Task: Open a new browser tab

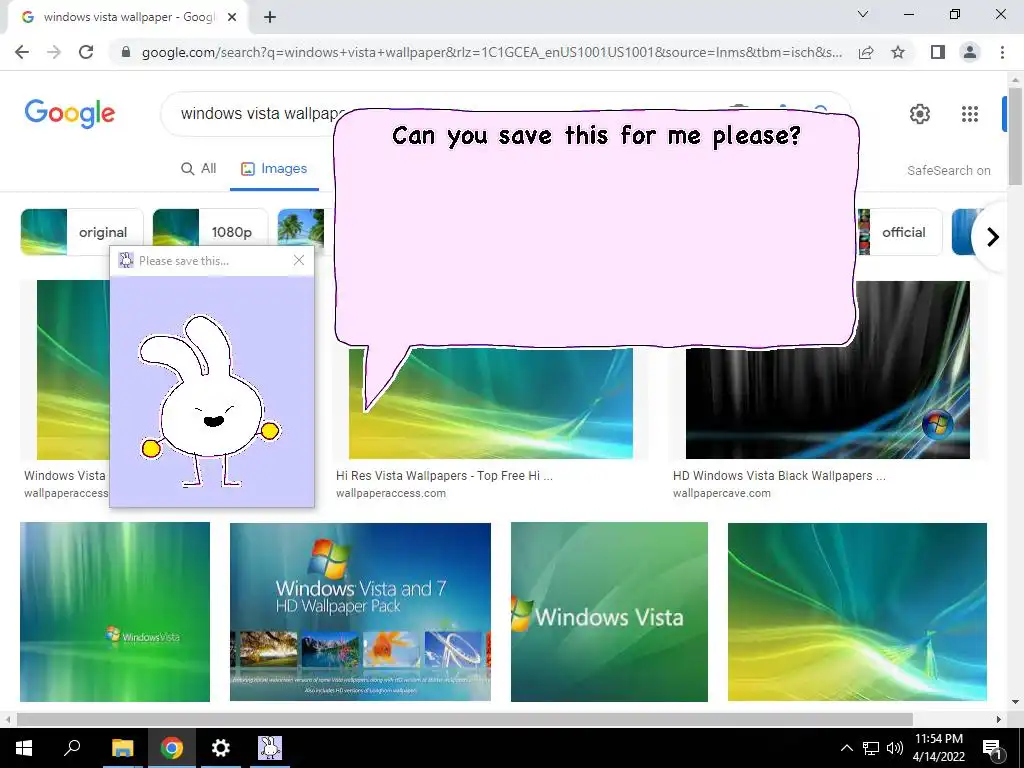Action: pyautogui.click(x=270, y=18)
